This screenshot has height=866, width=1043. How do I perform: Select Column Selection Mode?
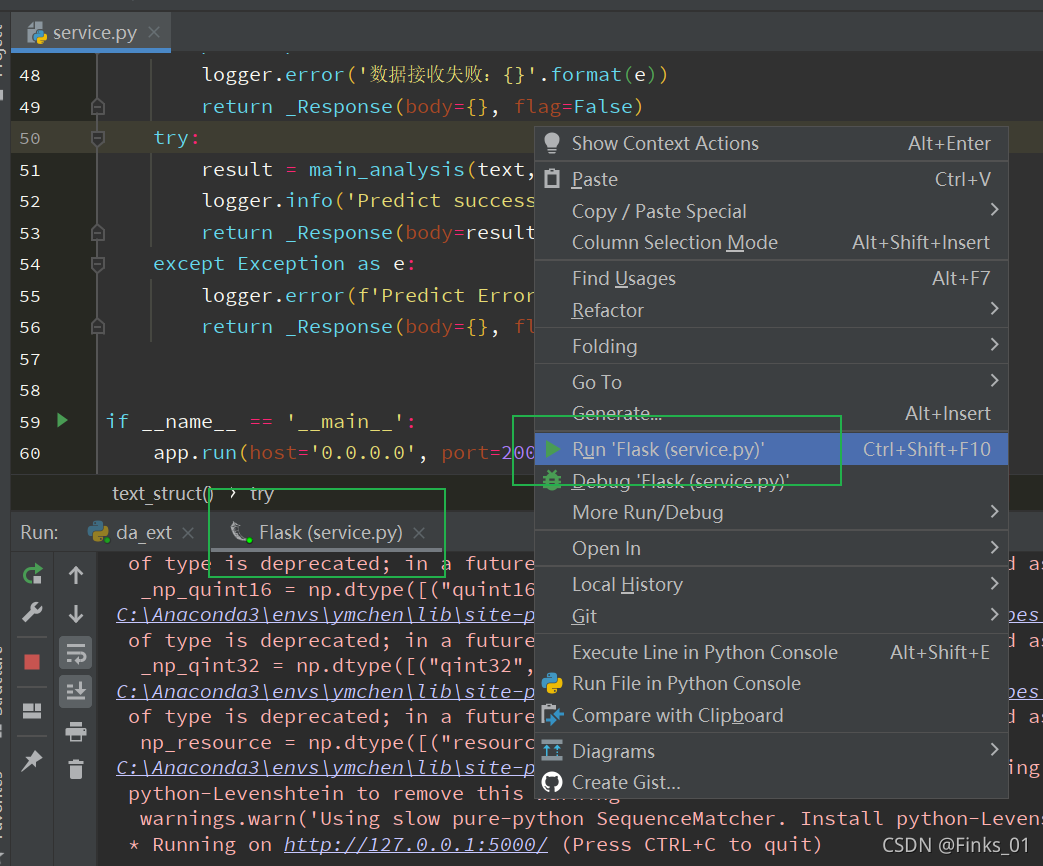772,243
